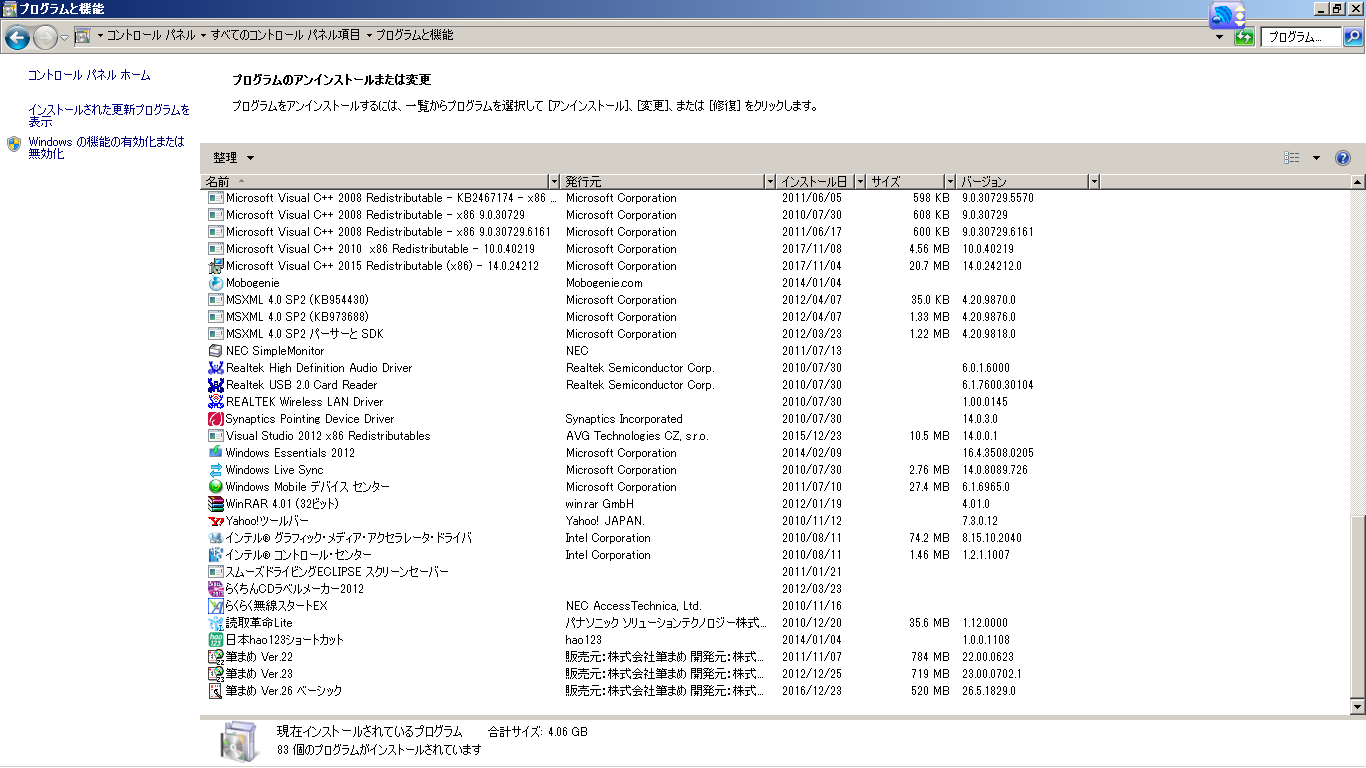Click the scrollbar up arrow in list

tap(1357, 182)
